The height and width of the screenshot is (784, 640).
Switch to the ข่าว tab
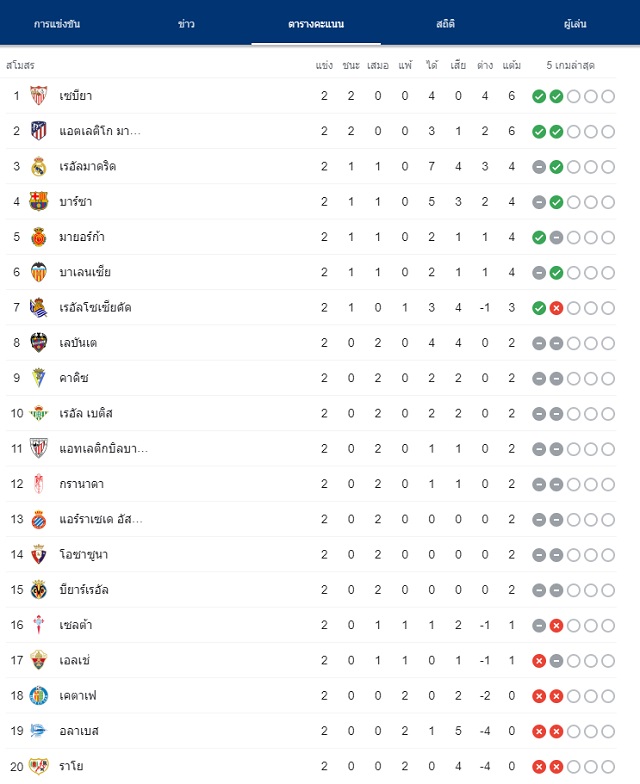click(186, 24)
